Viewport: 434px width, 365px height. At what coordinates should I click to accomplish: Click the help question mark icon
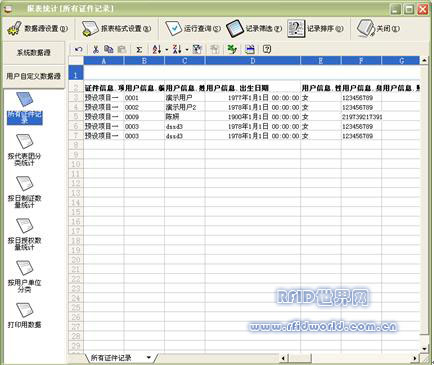tap(267, 49)
